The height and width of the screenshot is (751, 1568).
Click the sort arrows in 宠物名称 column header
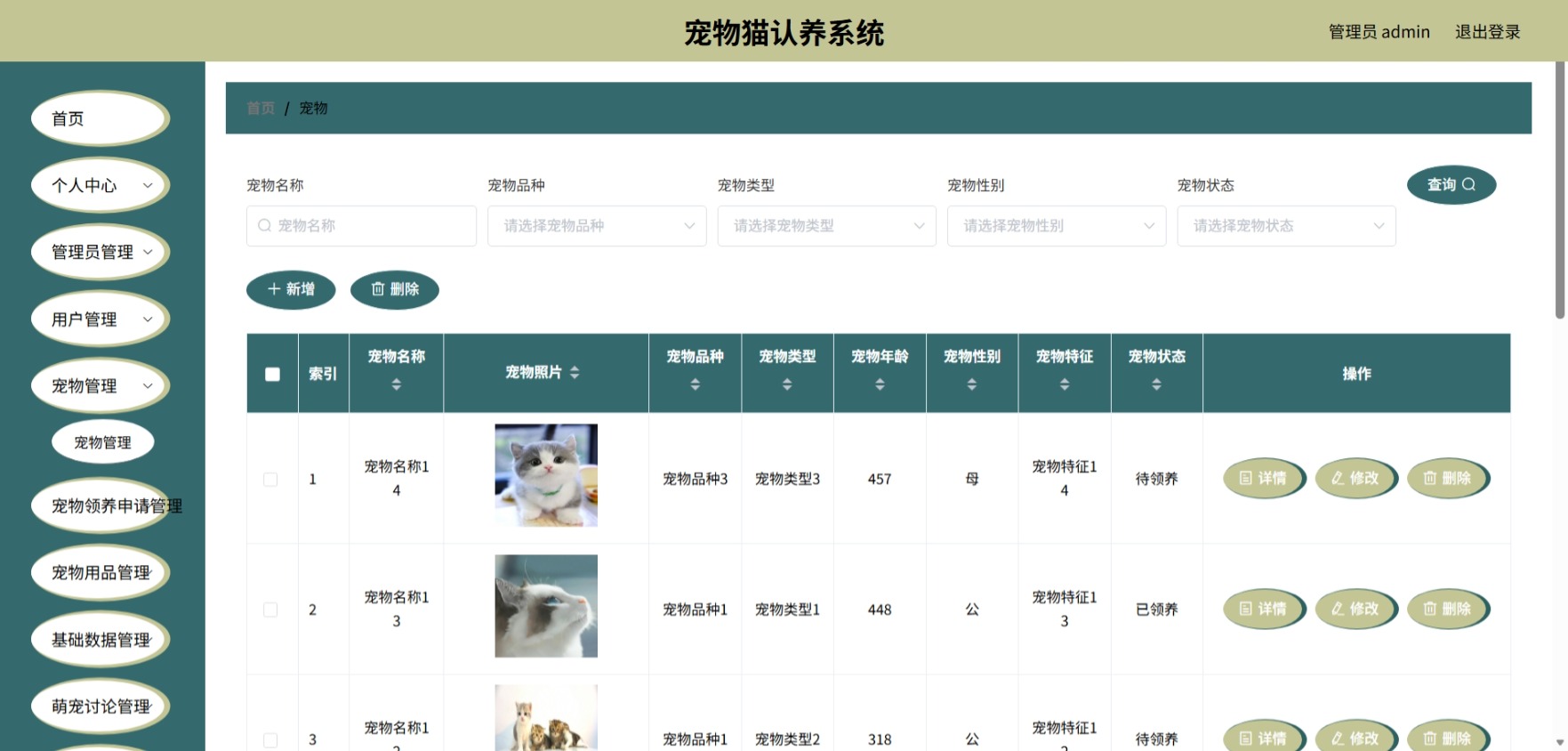coord(397,384)
